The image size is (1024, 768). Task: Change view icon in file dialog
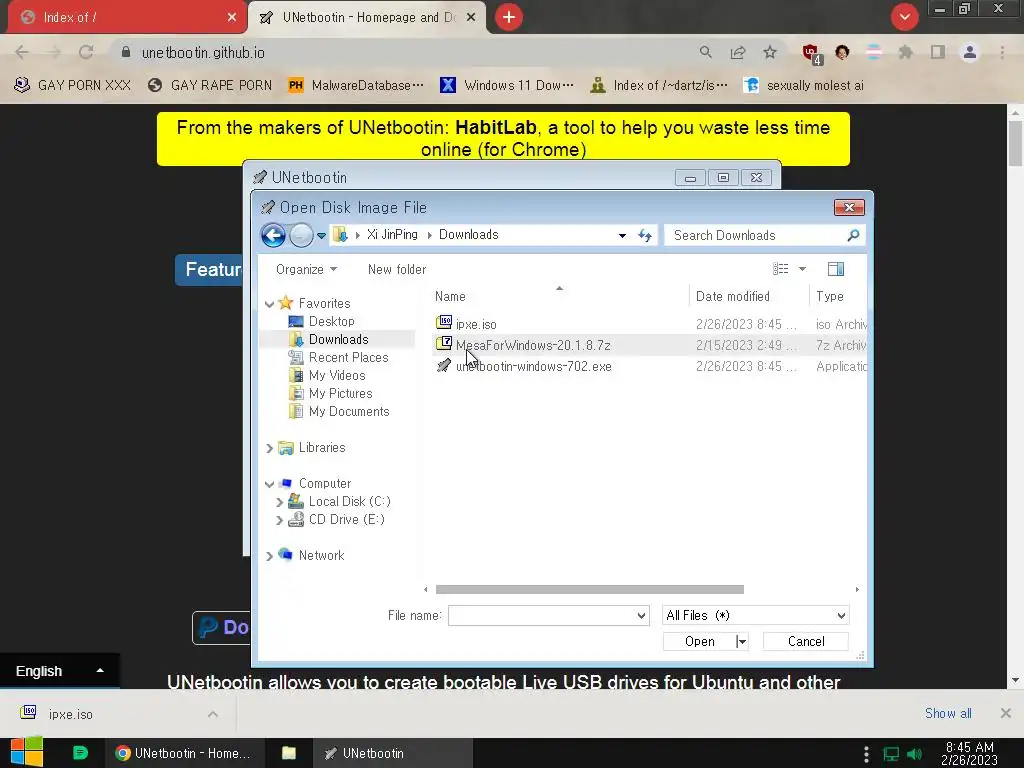780,269
